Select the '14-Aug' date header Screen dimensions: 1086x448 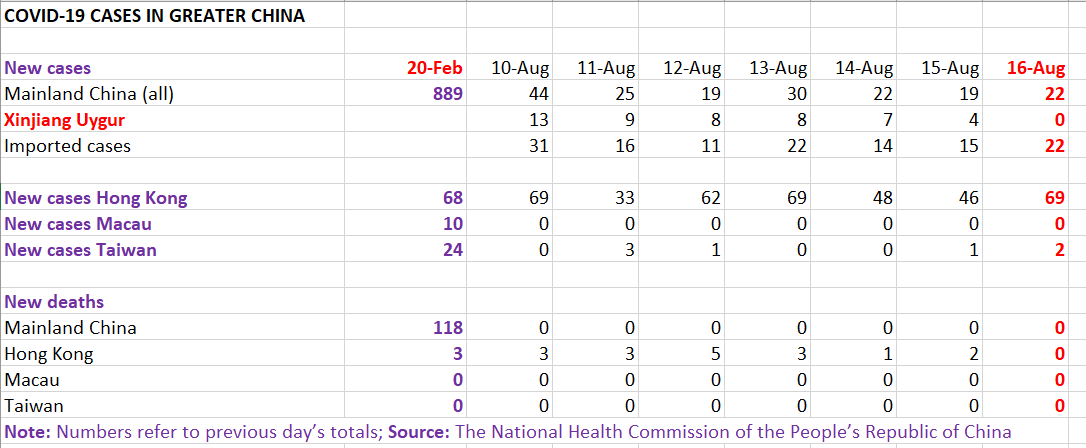(864, 68)
